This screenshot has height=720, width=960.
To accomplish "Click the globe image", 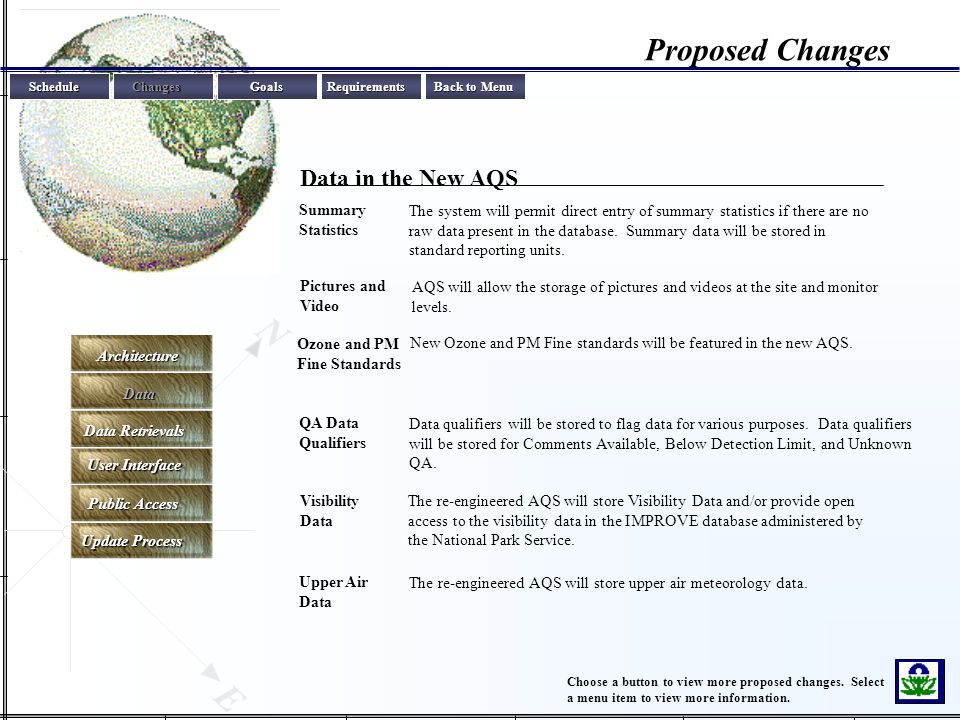I will pos(147,144).
